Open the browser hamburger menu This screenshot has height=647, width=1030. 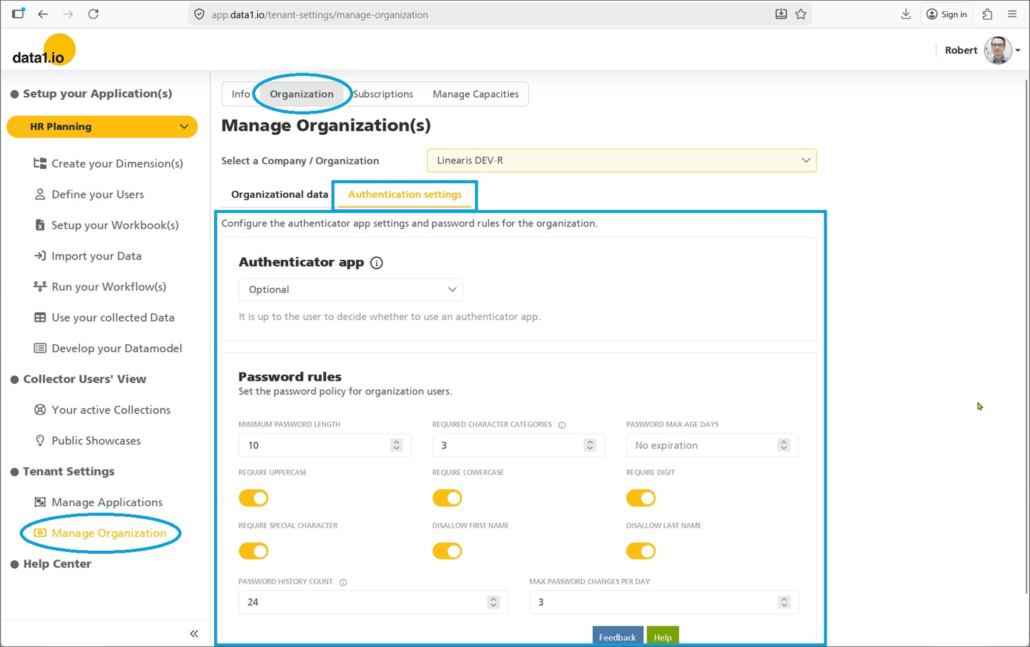[1013, 14]
